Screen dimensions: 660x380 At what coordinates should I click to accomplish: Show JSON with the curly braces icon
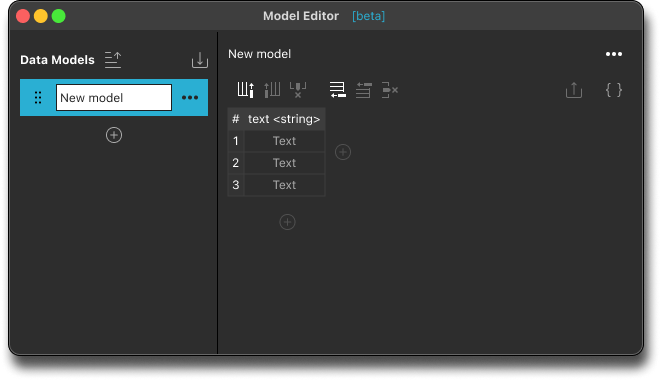614,90
